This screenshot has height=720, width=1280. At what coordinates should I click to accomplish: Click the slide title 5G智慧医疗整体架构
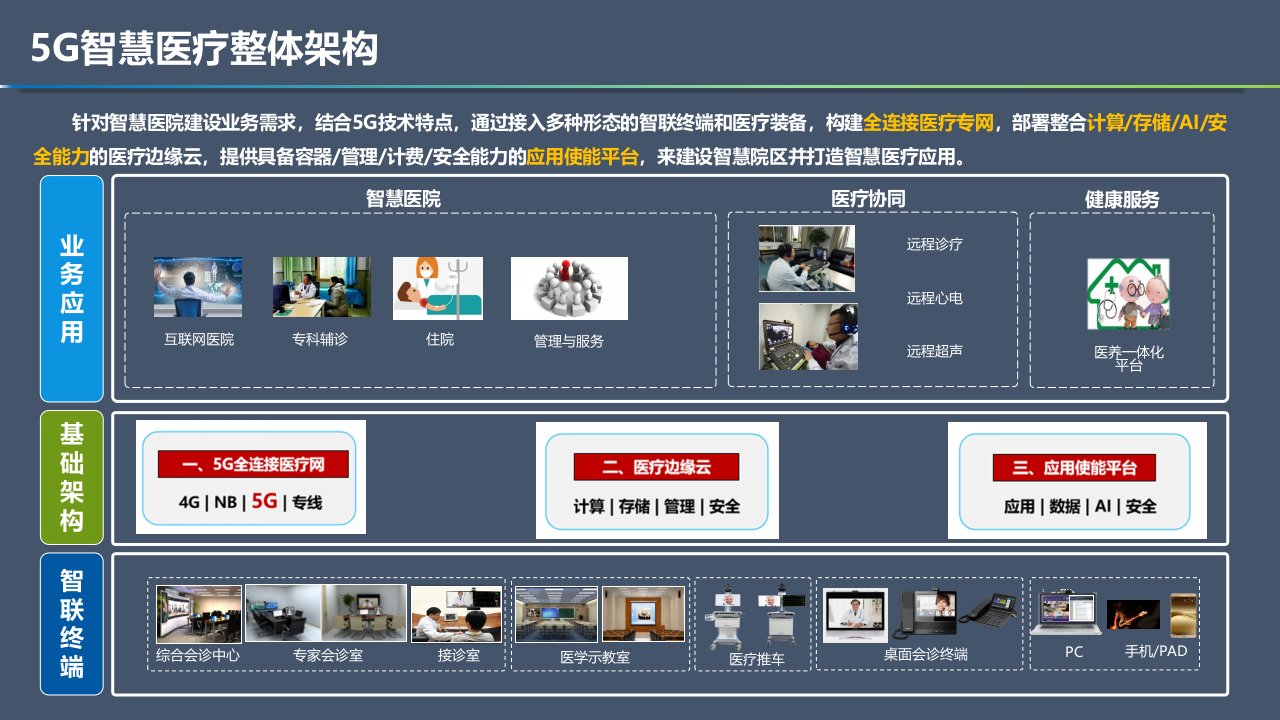tap(204, 47)
